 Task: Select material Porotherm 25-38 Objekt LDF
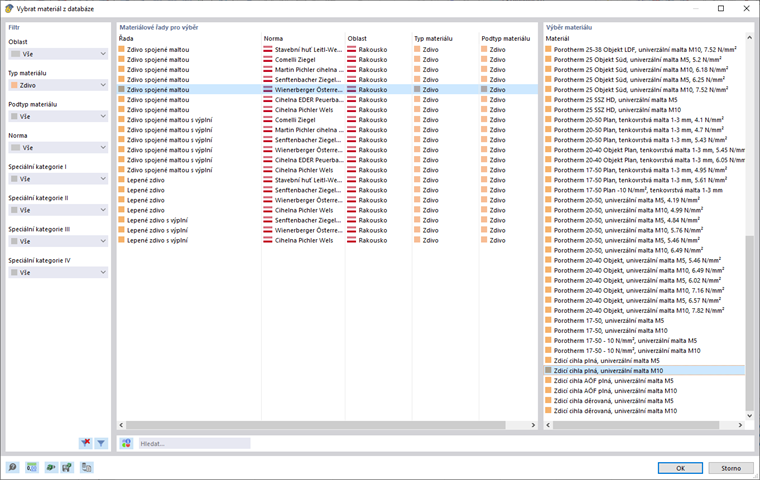[x=645, y=49]
